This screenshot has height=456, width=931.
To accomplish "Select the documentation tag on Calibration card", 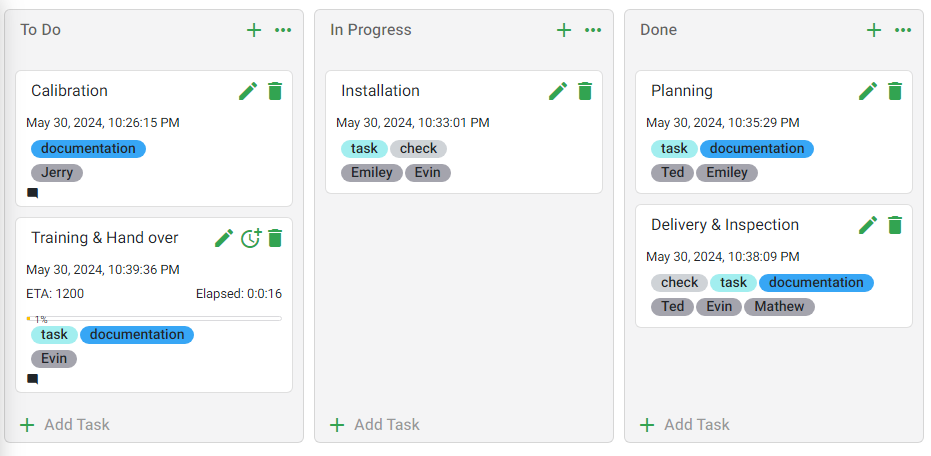I will [x=88, y=148].
